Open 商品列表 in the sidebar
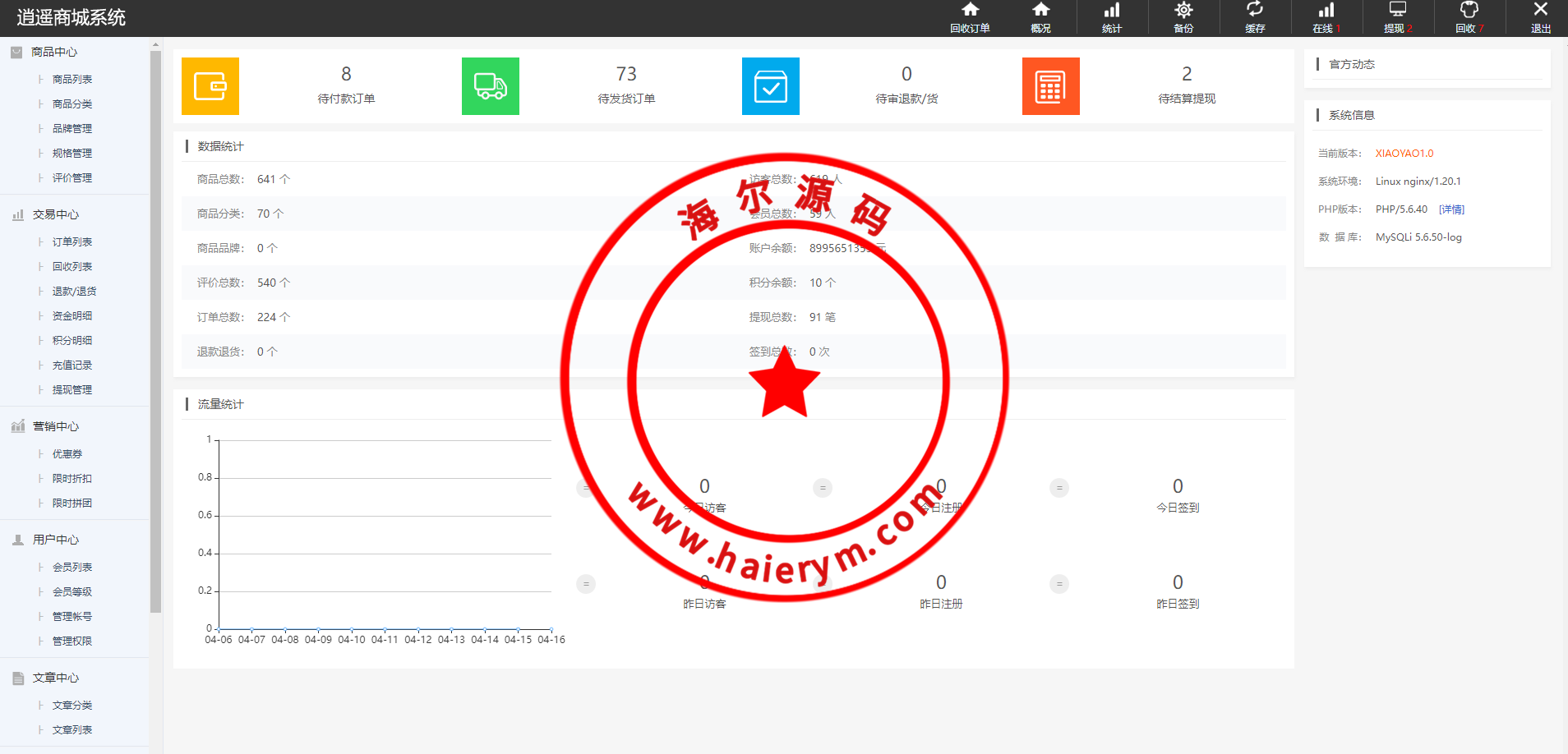 click(72, 80)
